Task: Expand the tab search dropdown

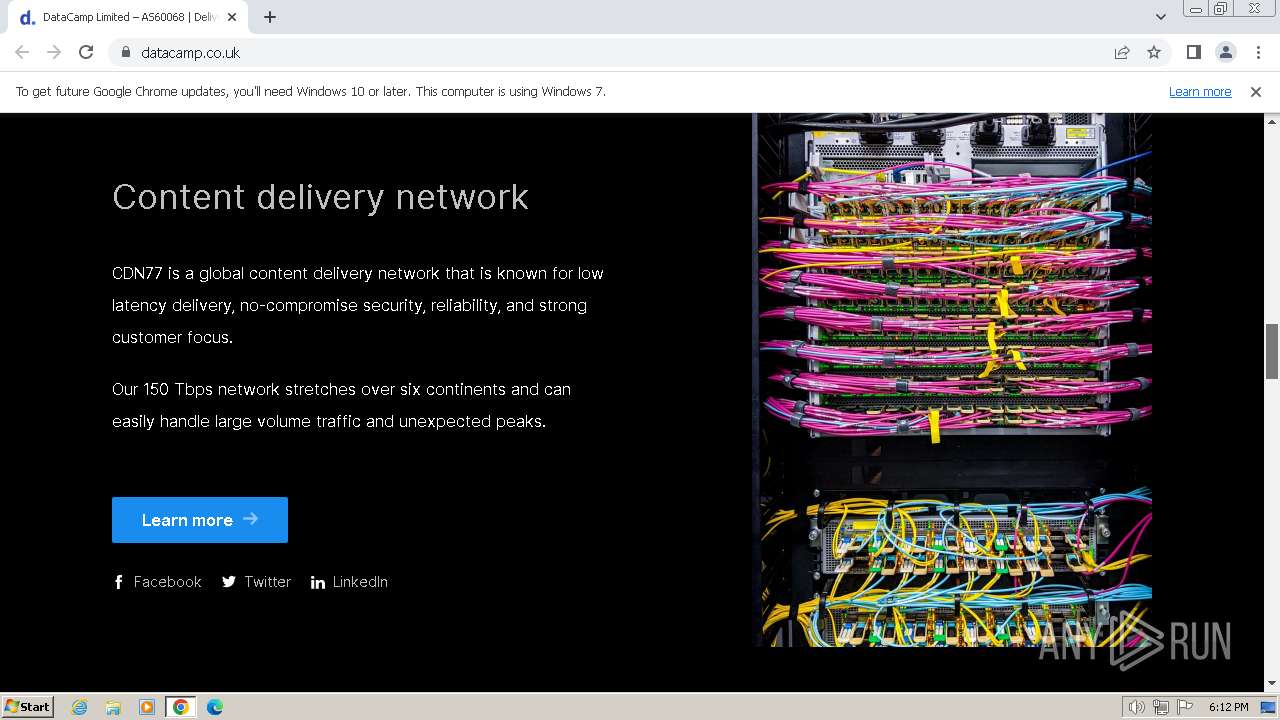Action: pos(1160,17)
